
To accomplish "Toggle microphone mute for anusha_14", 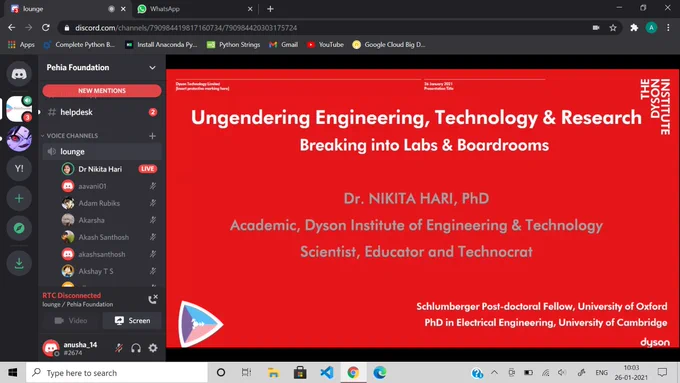I will pos(119,348).
